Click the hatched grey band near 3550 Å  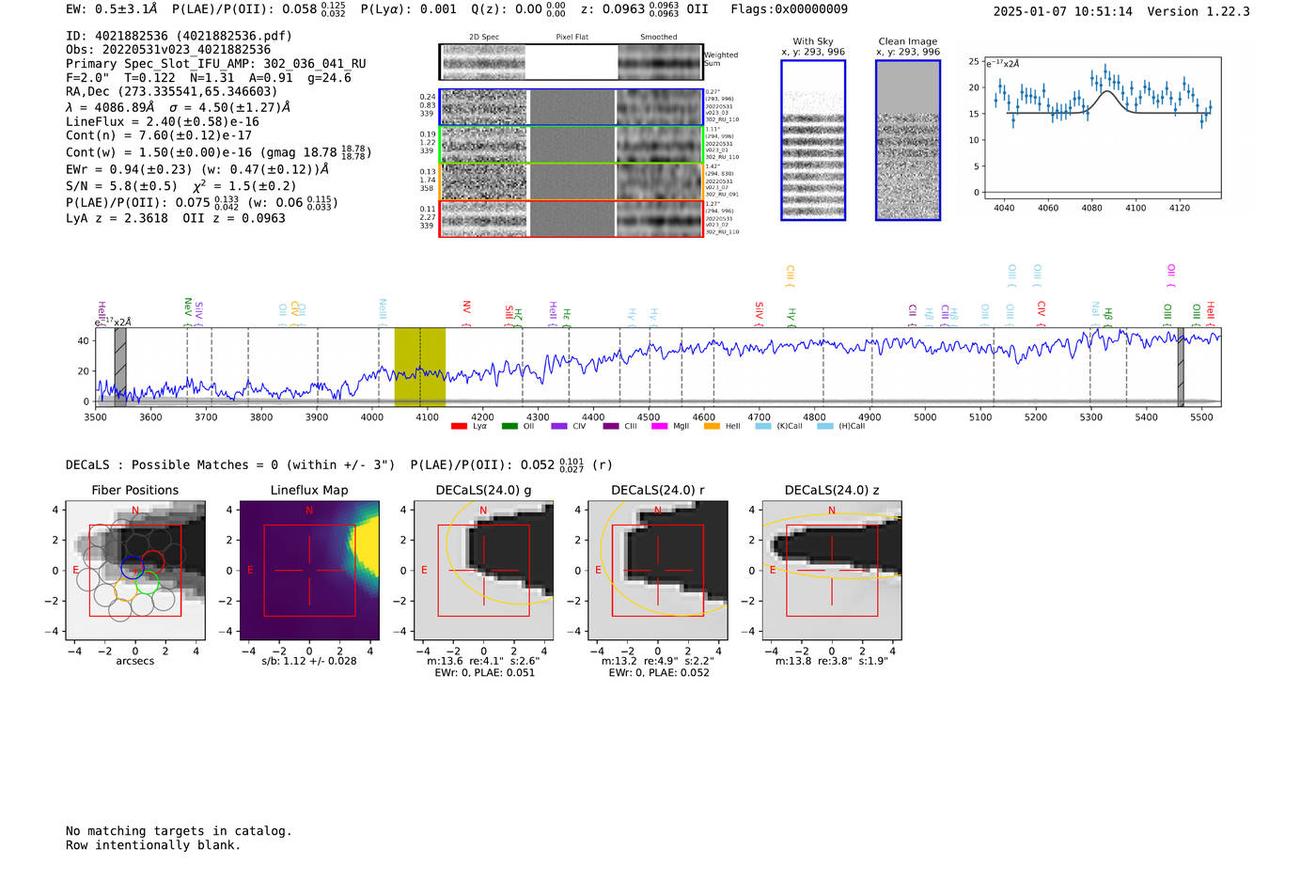click(120, 367)
